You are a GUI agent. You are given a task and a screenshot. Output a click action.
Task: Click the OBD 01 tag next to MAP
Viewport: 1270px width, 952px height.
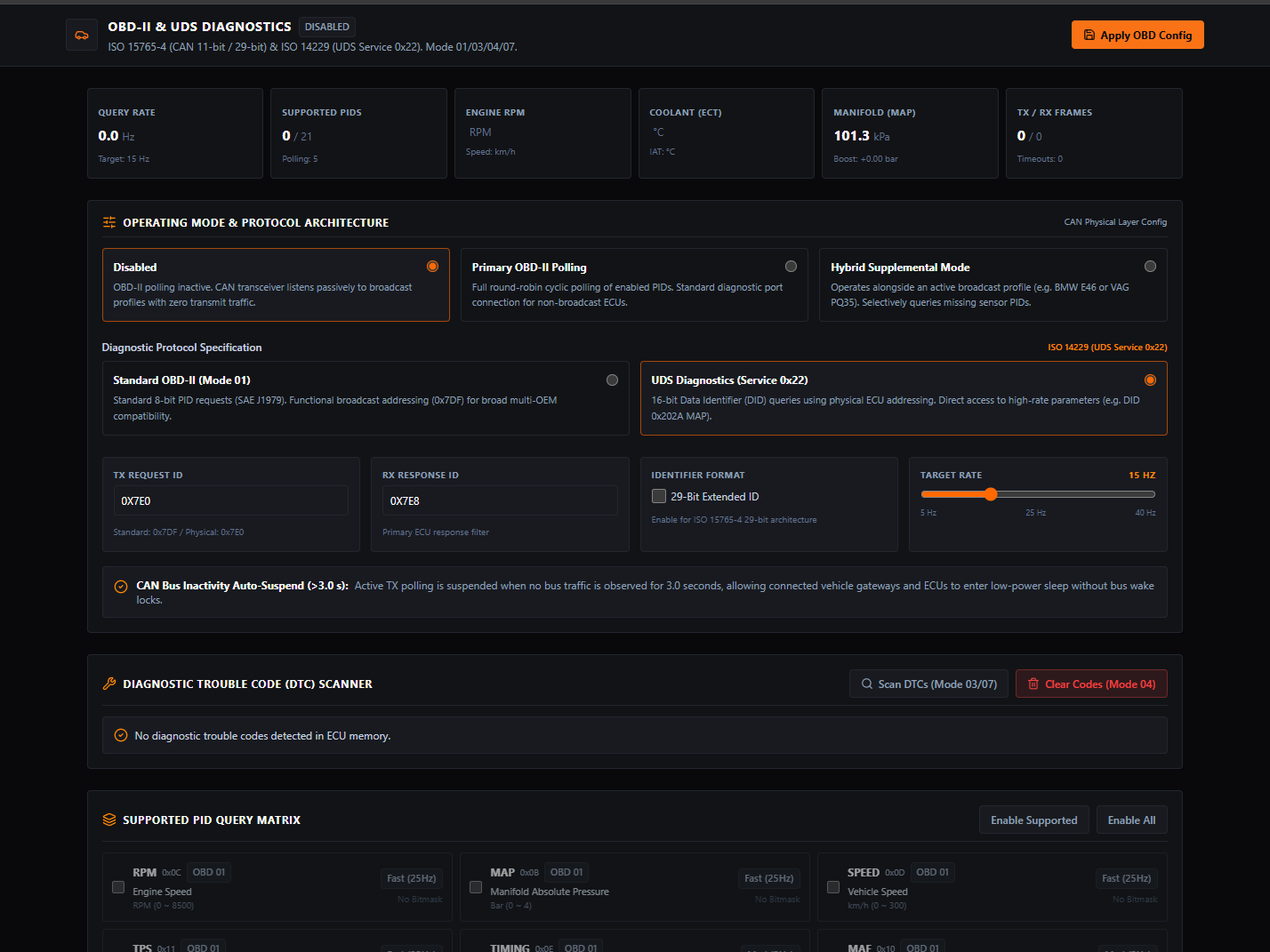tap(567, 872)
